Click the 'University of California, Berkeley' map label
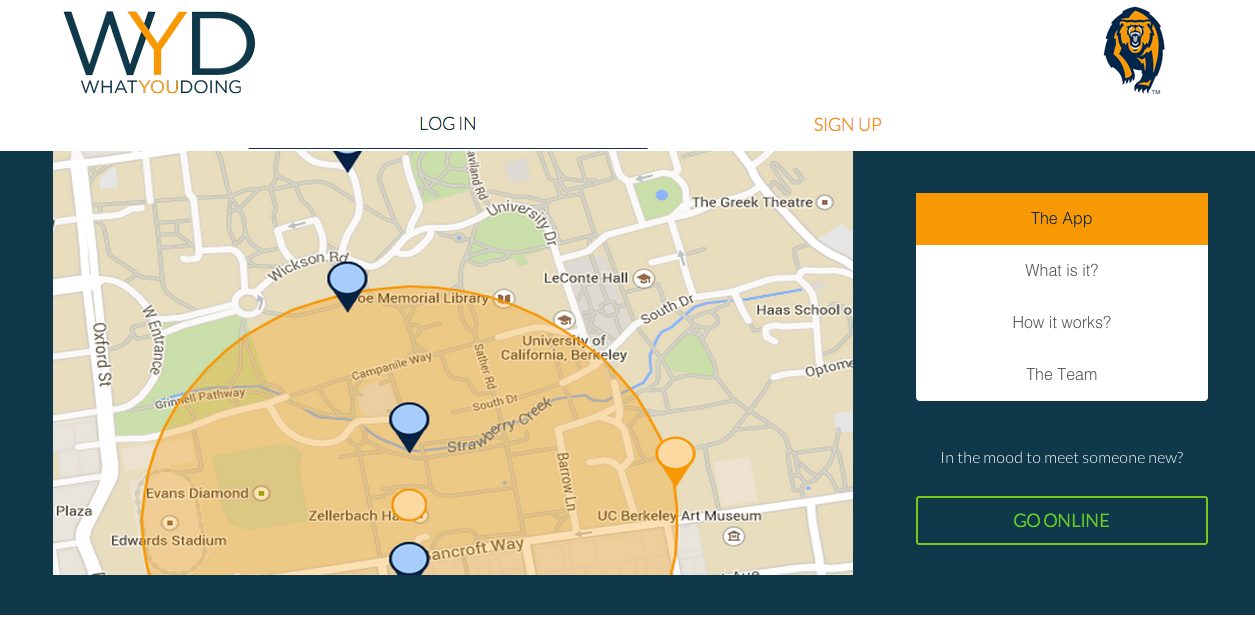The width and height of the screenshot is (1255, 617). [564, 347]
